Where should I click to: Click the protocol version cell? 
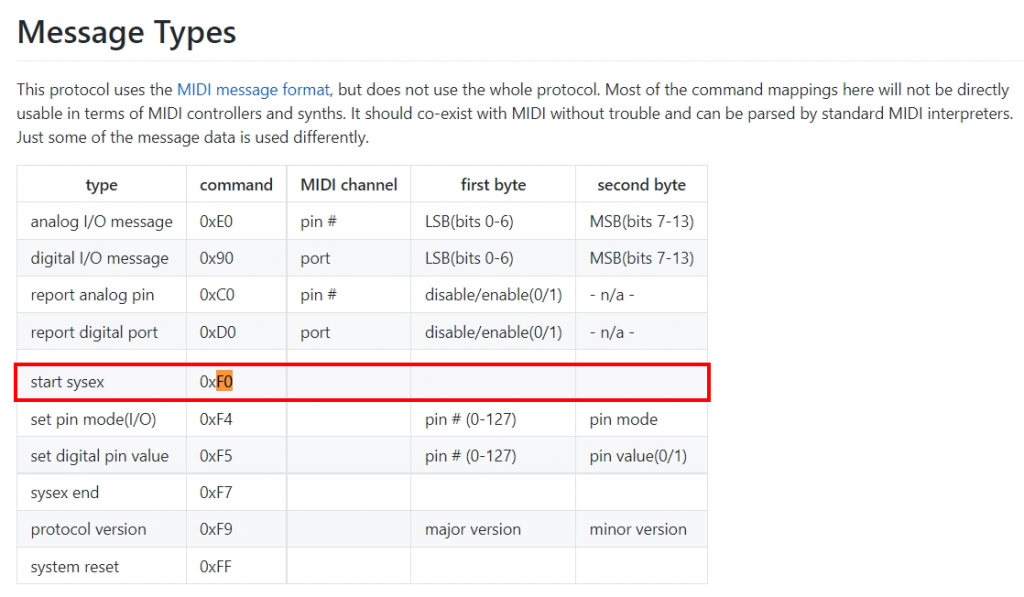(x=88, y=529)
